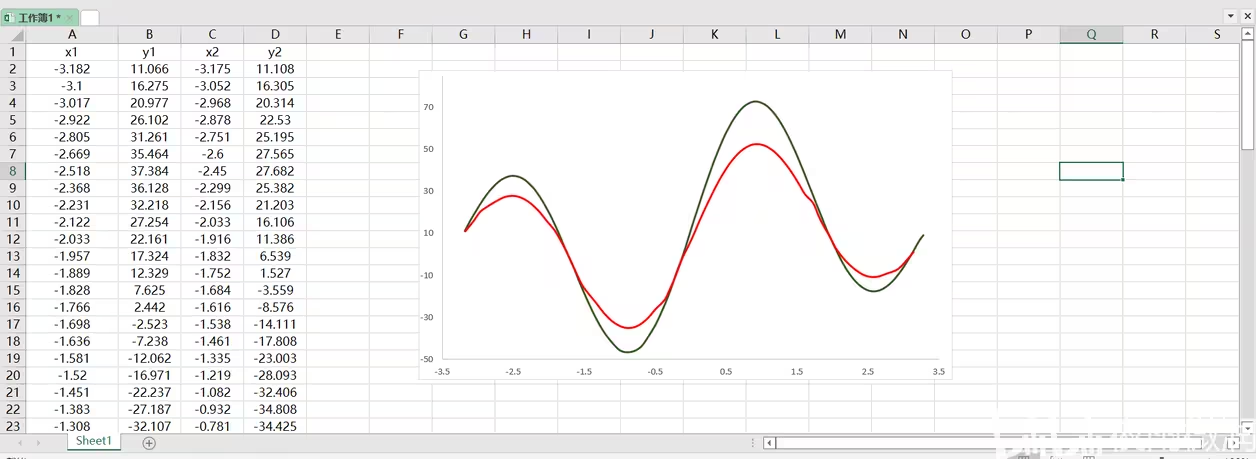1256x459 pixels.
Task: Click chart y-axis label -50
Action: click(427, 359)
